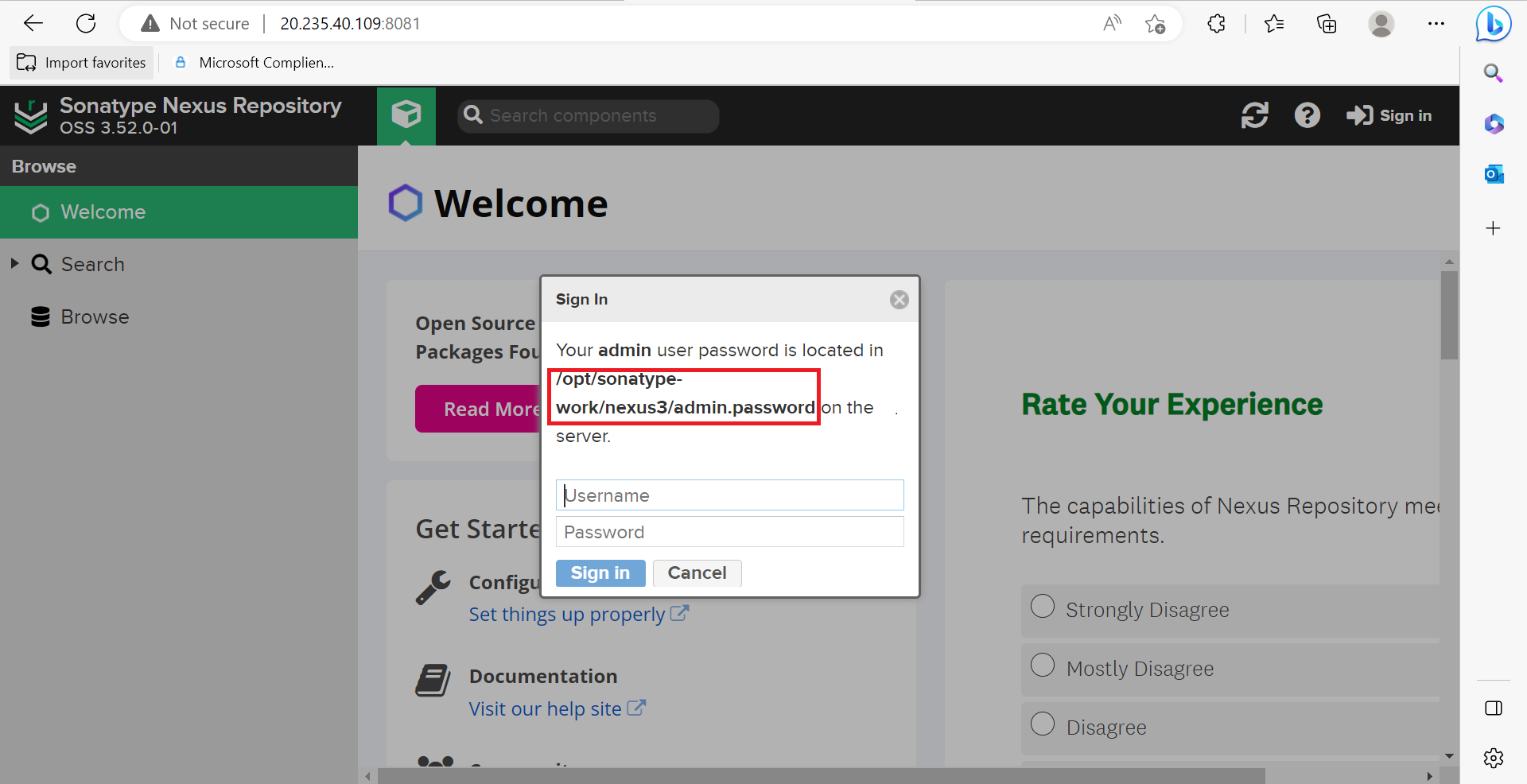Open the Bing Copilot sidebar icon

coord(1493,24)
